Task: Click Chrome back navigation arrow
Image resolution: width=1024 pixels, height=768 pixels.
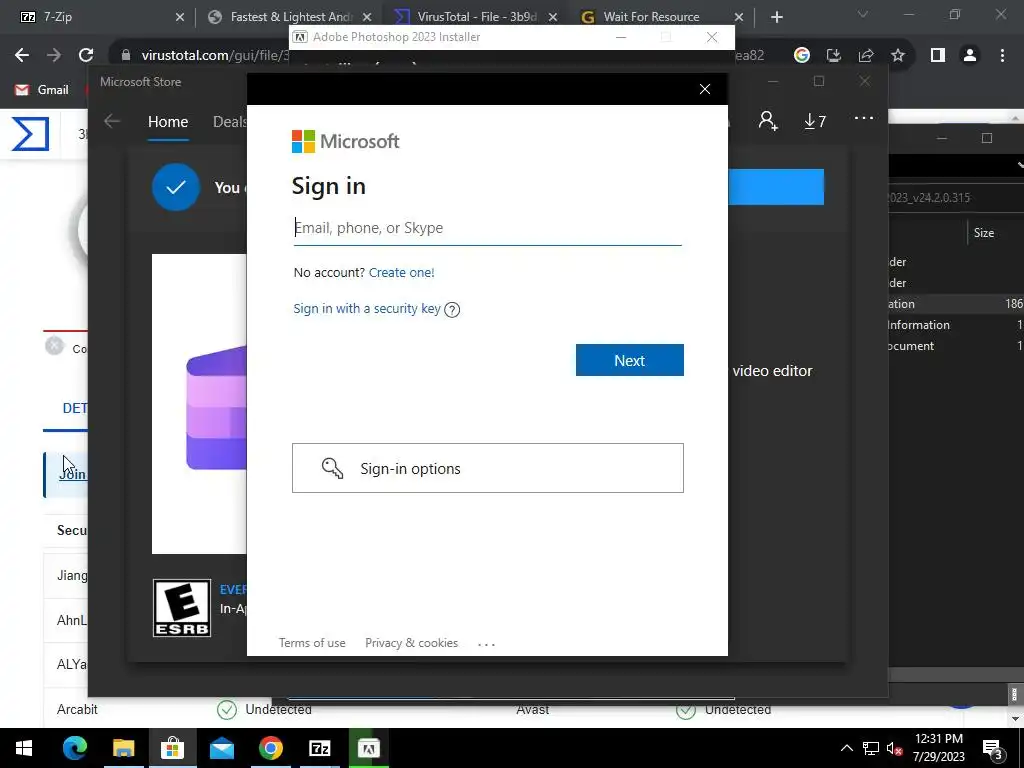Action: coord(22,56)
